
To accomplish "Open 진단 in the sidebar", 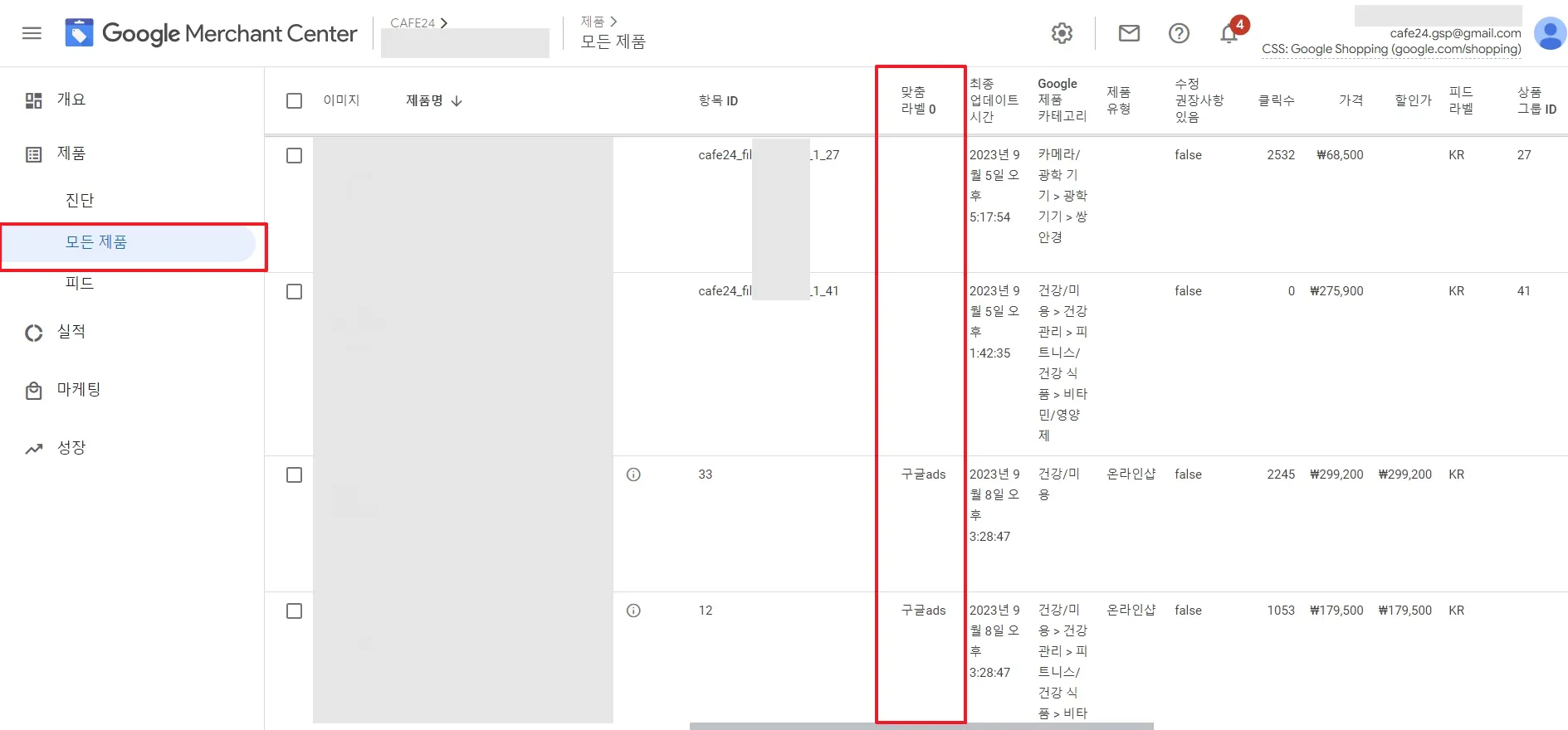I will [80, 200].
